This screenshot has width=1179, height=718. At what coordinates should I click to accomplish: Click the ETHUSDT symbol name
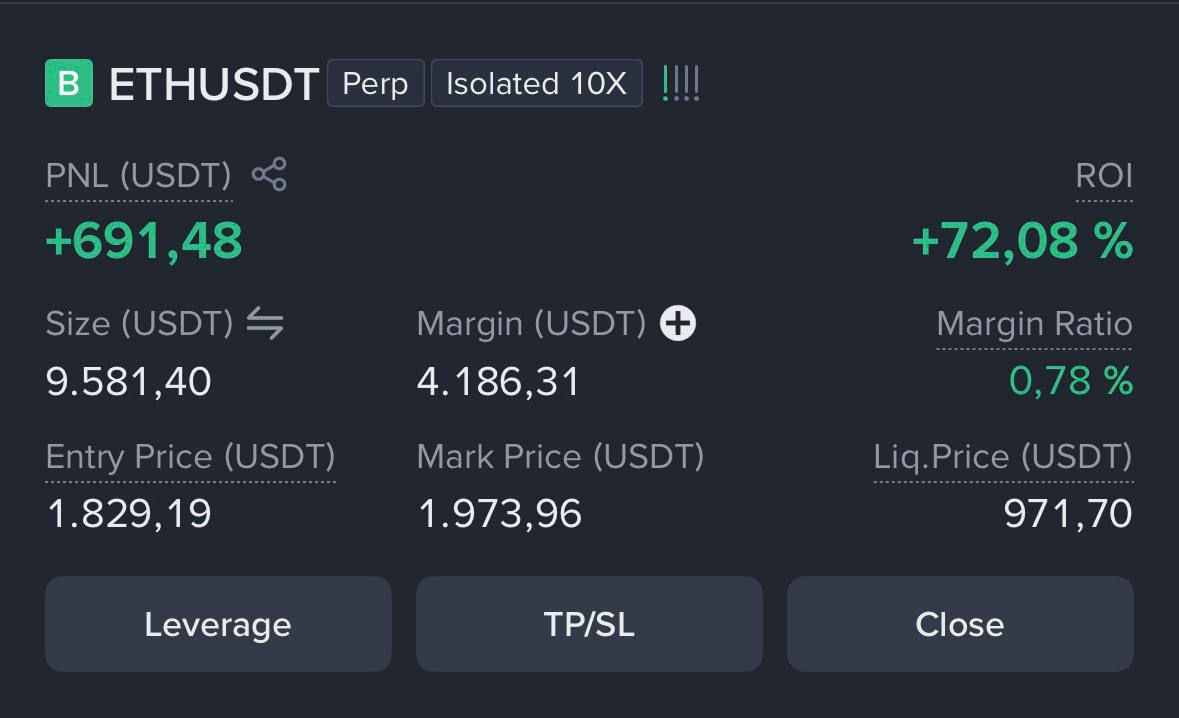(x=214, y=83)
